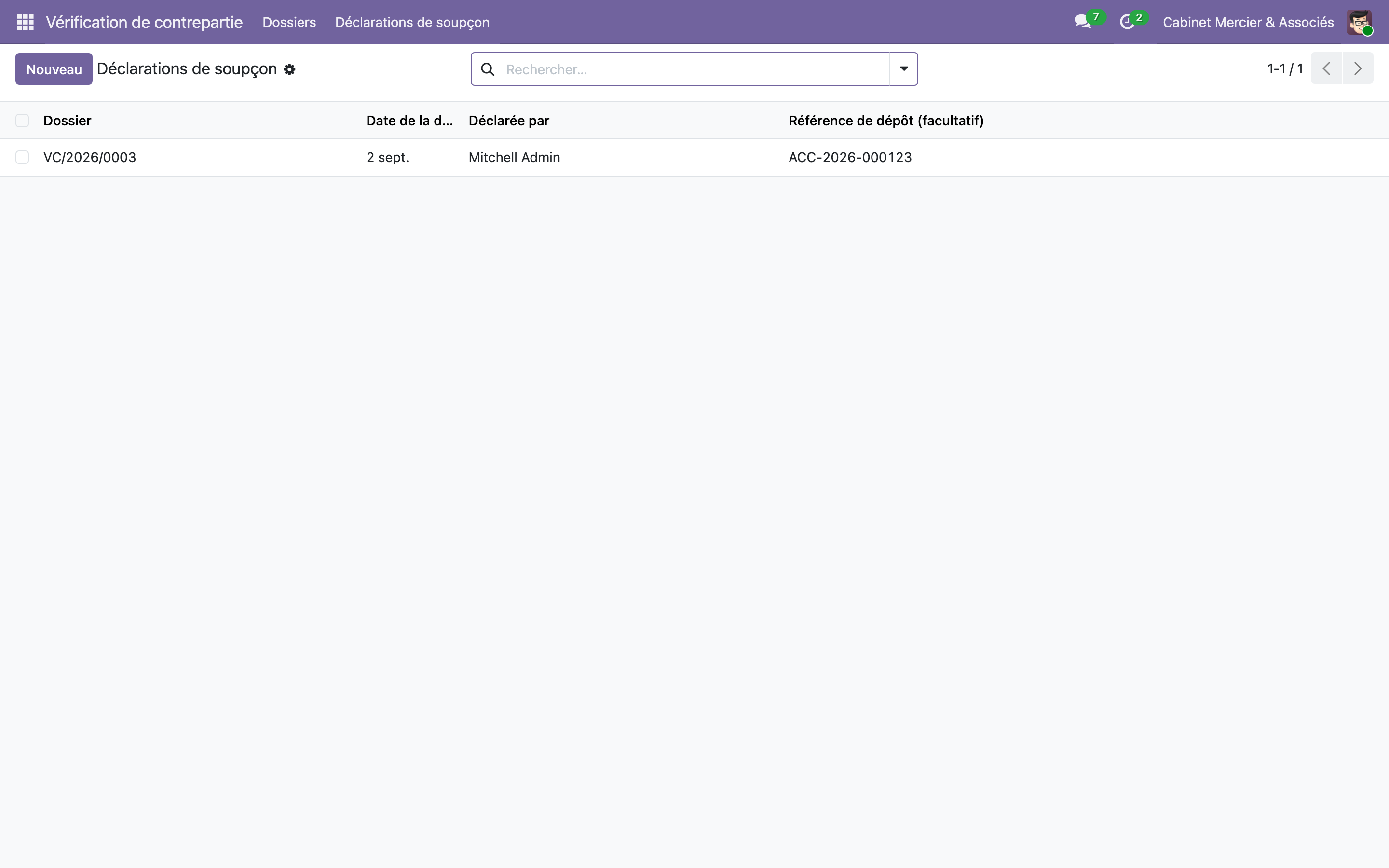Open the main apps grid menu

point(25,22)
